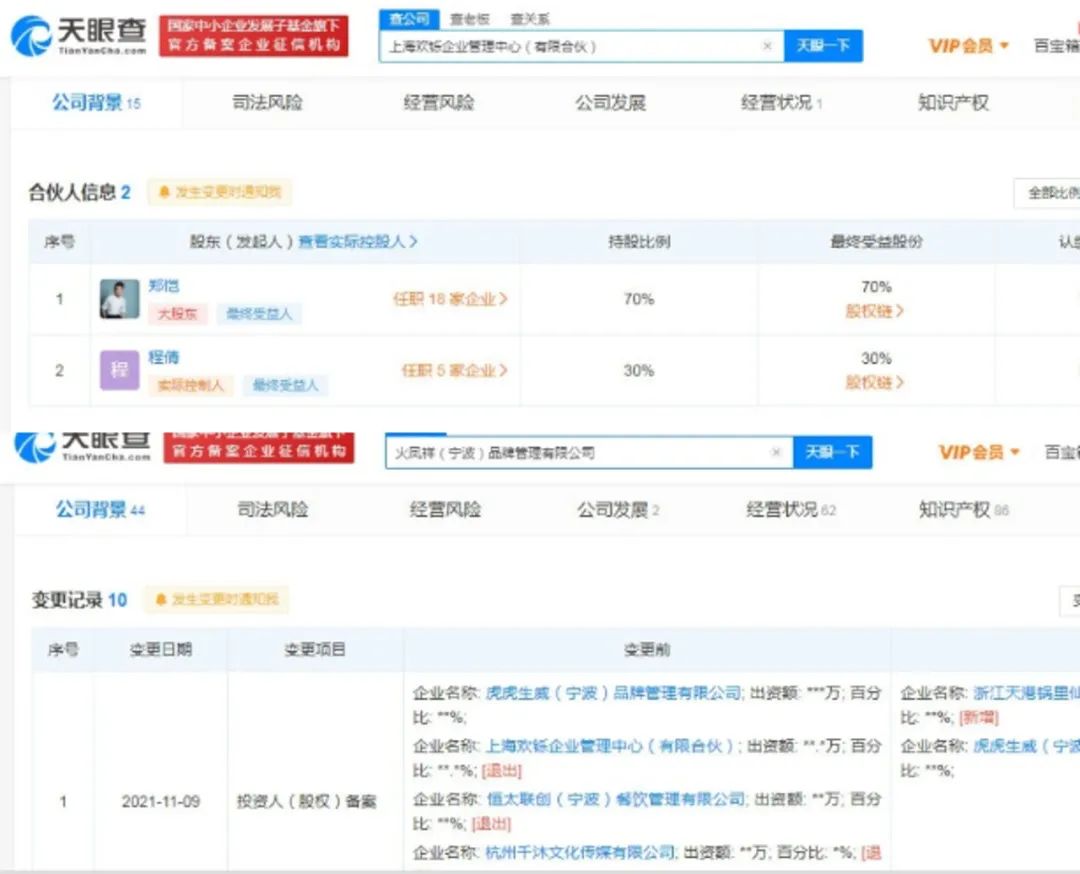Click 天眼一下 next to the 火凤祥 search
The height and width of the screenshot is (874, 1080).
pos(833,452)
